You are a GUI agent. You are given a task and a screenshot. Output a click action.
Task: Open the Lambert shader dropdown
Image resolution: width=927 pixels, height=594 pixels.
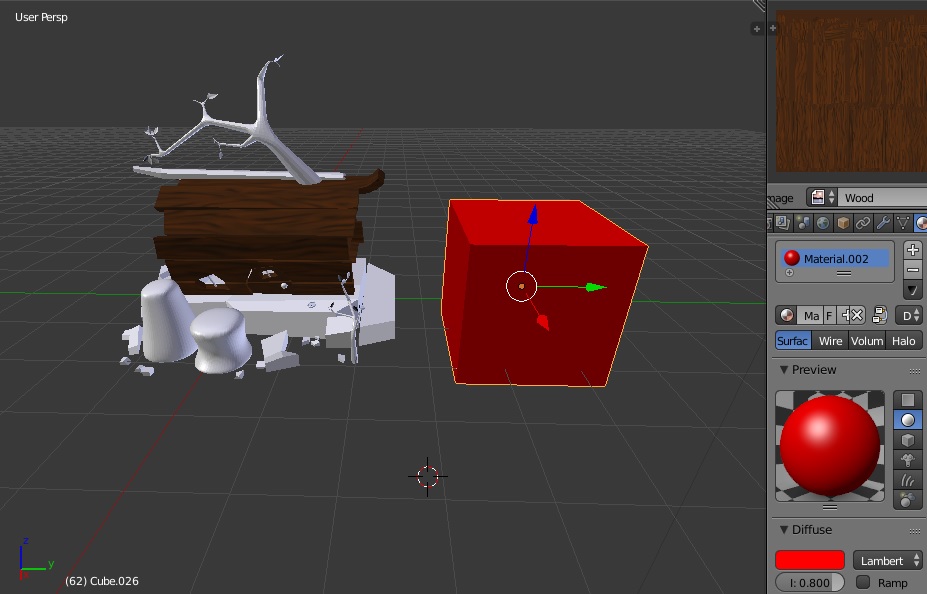886,560
